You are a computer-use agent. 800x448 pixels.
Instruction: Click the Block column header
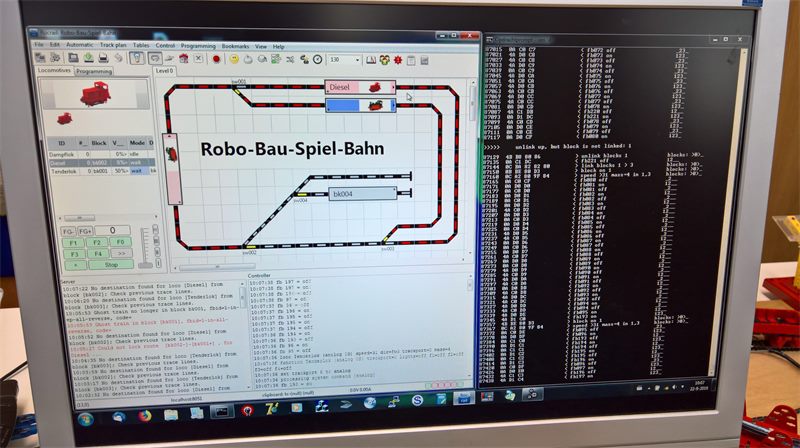point(99,143)
